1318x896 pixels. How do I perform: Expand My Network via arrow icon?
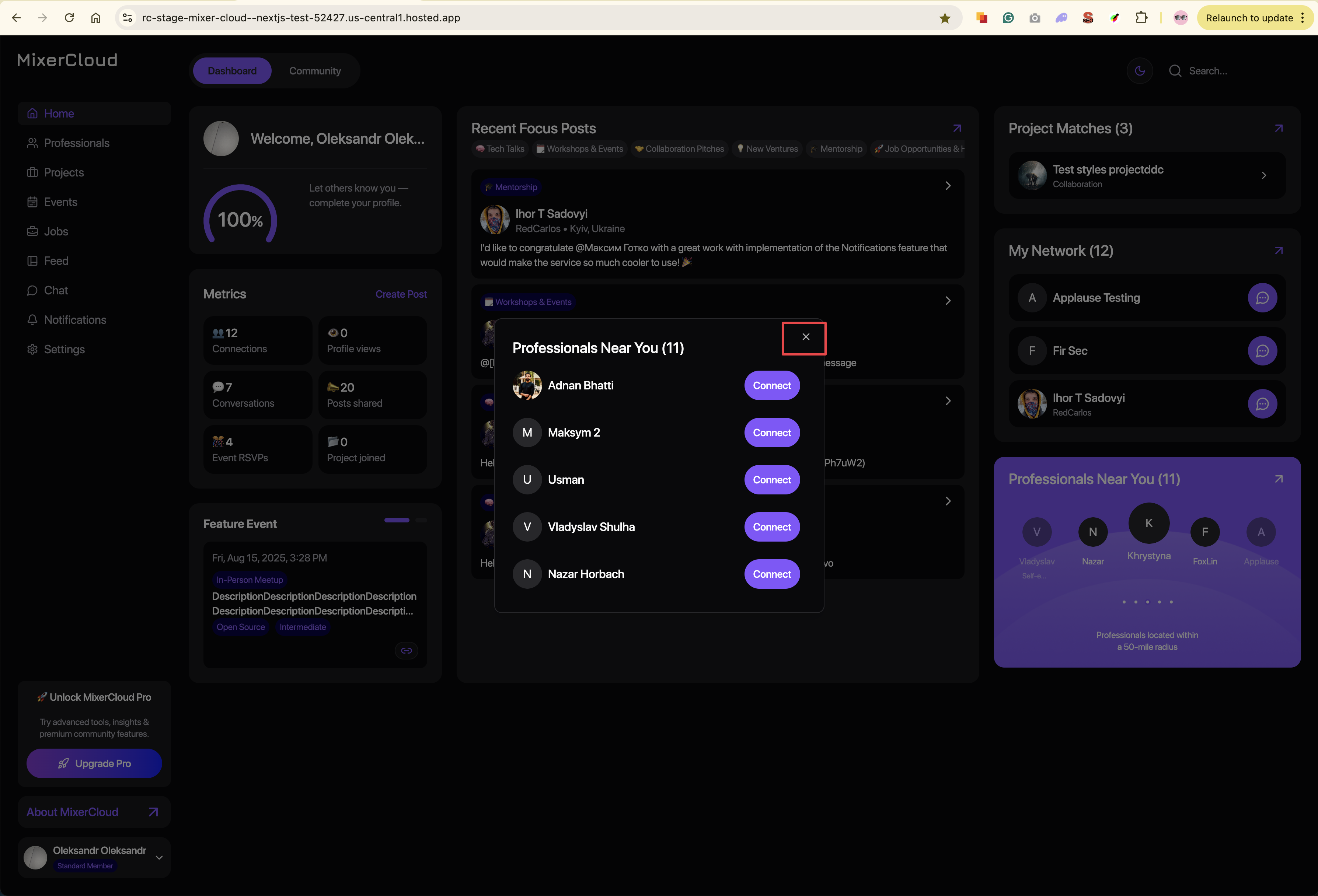coord(1278,251)
